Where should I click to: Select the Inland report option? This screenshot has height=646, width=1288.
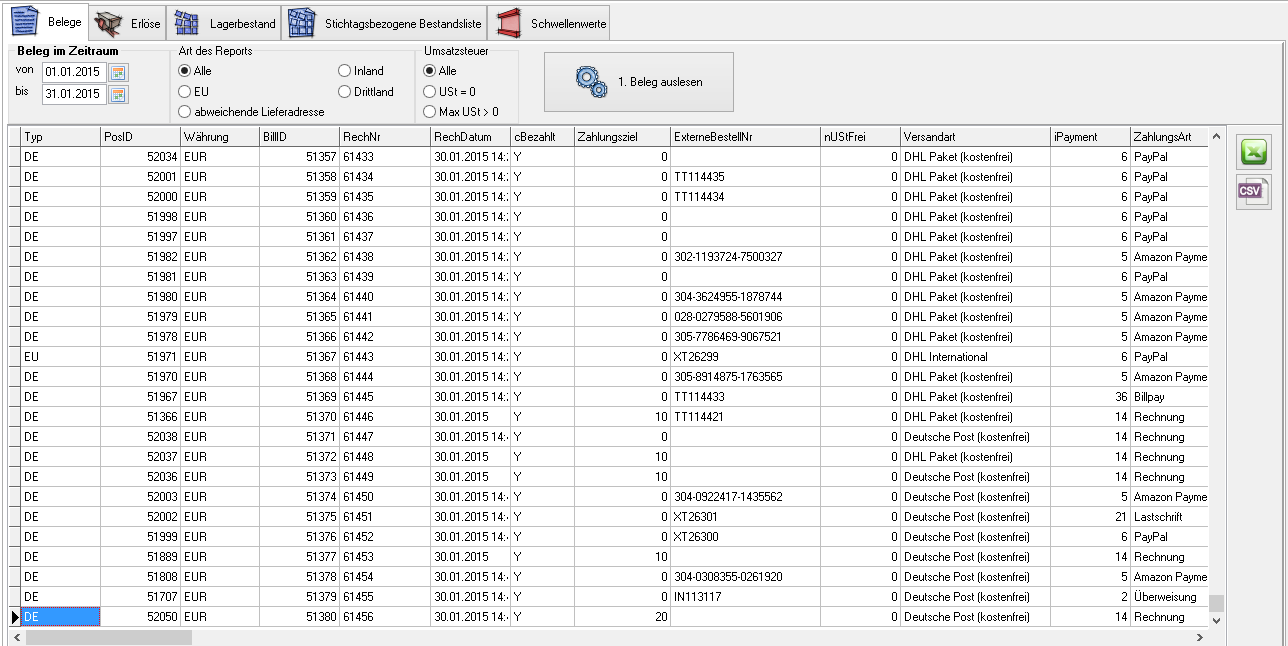coord(345,71)
